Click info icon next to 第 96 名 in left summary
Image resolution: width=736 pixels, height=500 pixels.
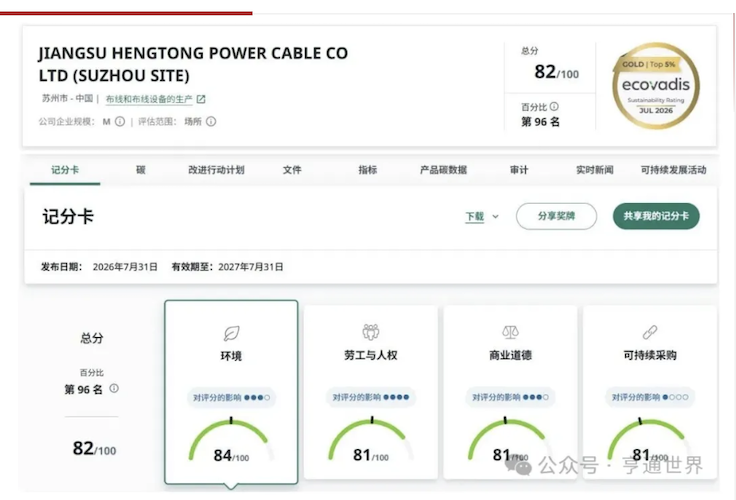coord(114,388)
